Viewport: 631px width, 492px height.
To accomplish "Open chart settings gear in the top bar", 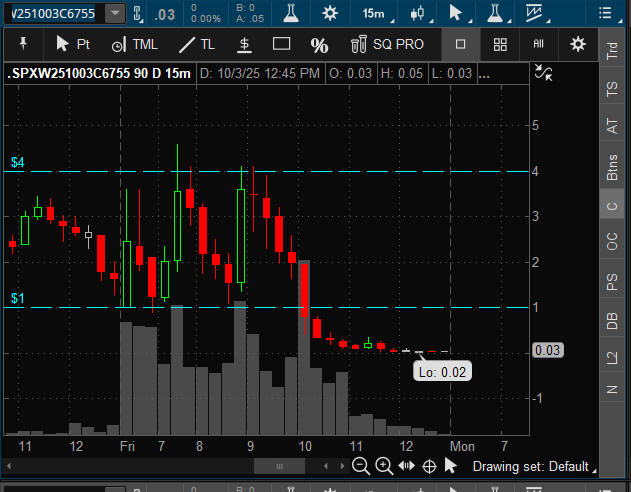I will pyautogui.click(x=330, y=13).
